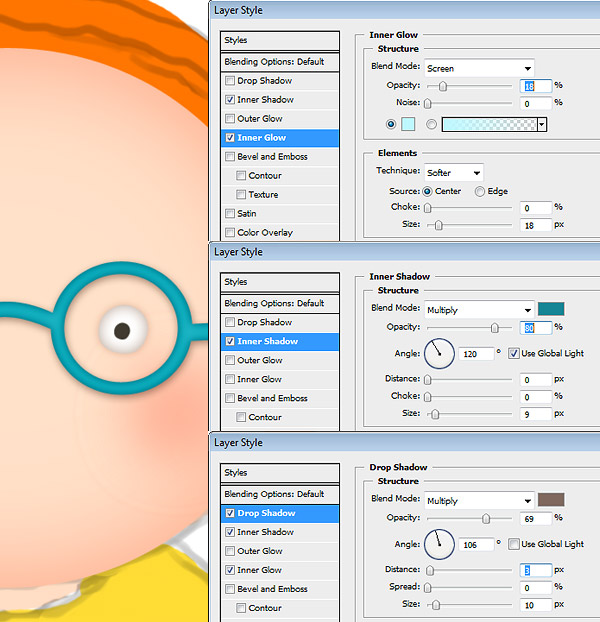Image resolution: width=600 pixels, height=622 pixels.
Task: Set Inner Glow source to Center
Action: [427, 192]
